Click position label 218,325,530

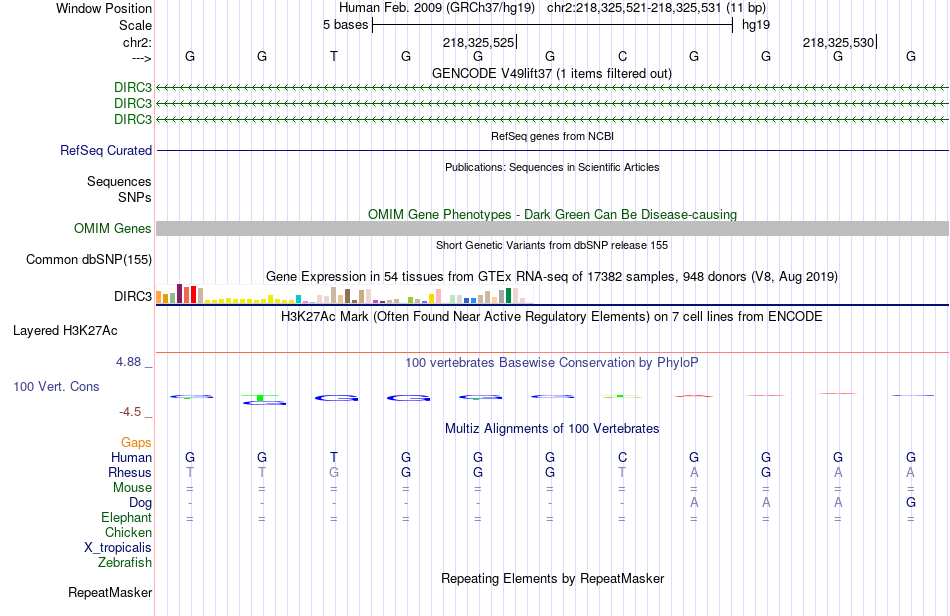coord(839,42)
